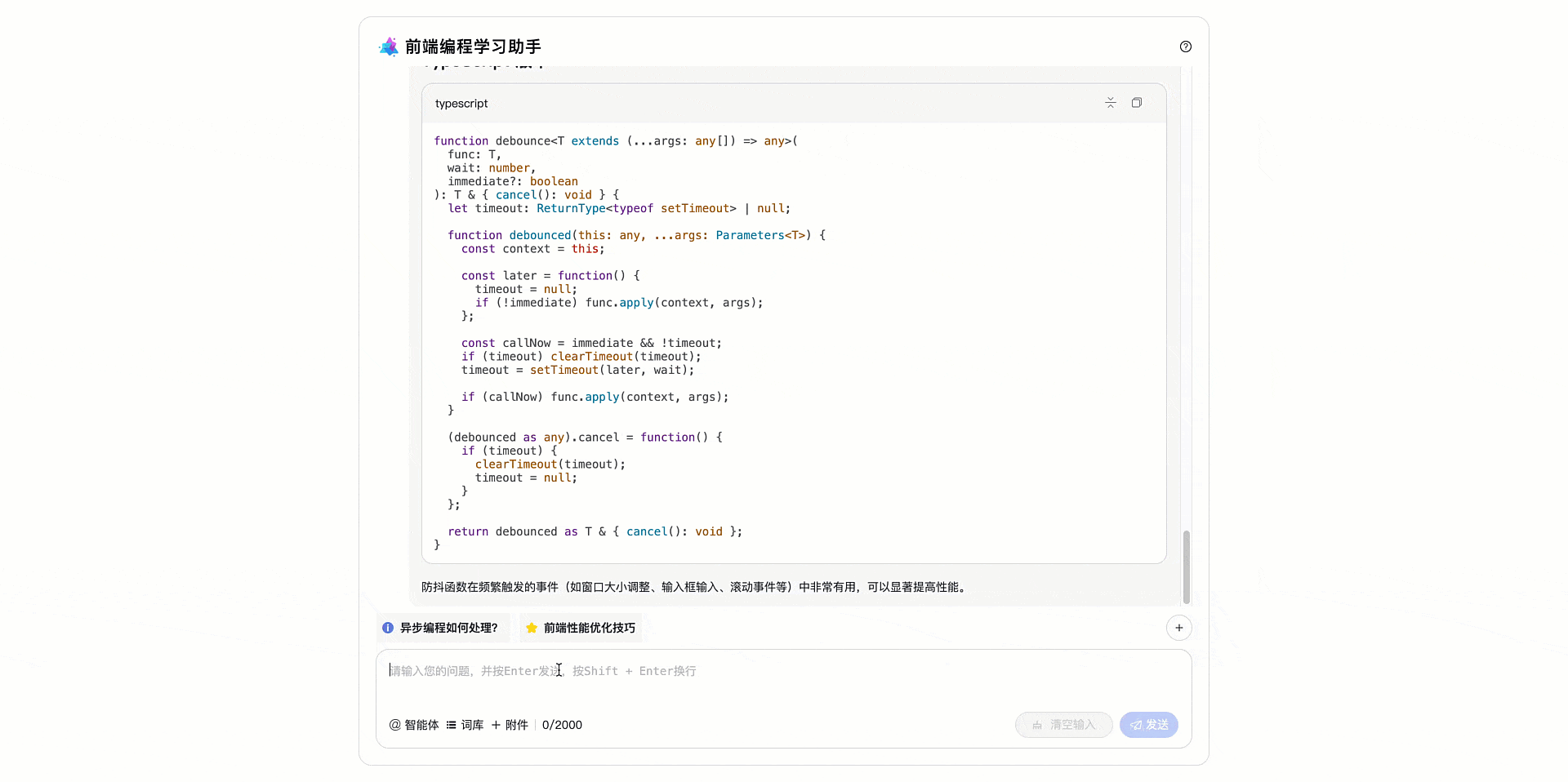Click the 前端编程学习助手 app logo
Image resolution: width=1568 pixels, height=782 pixels.
(x=389, y=47)
